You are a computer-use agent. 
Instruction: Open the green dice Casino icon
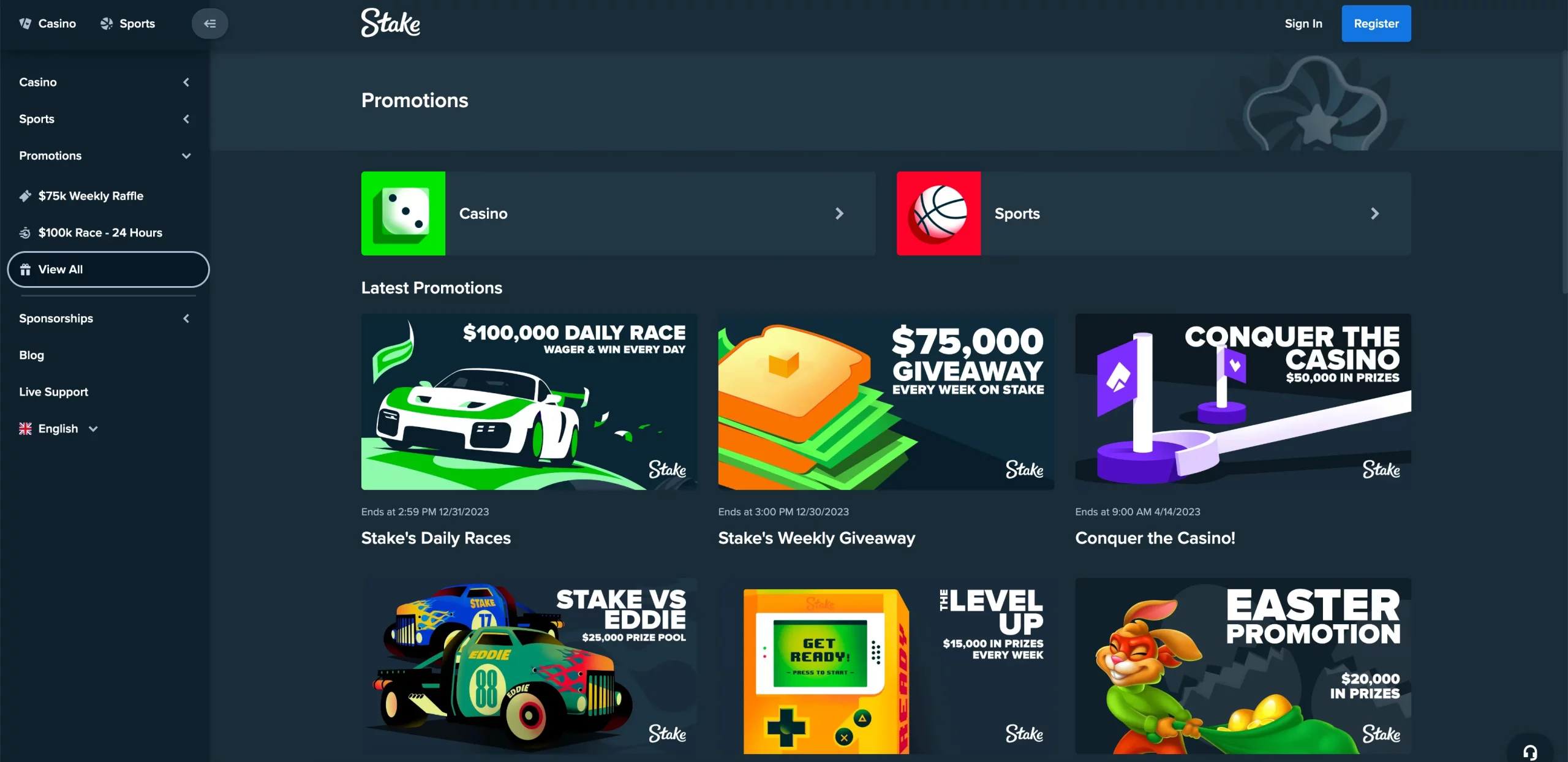tap(403, 213)
